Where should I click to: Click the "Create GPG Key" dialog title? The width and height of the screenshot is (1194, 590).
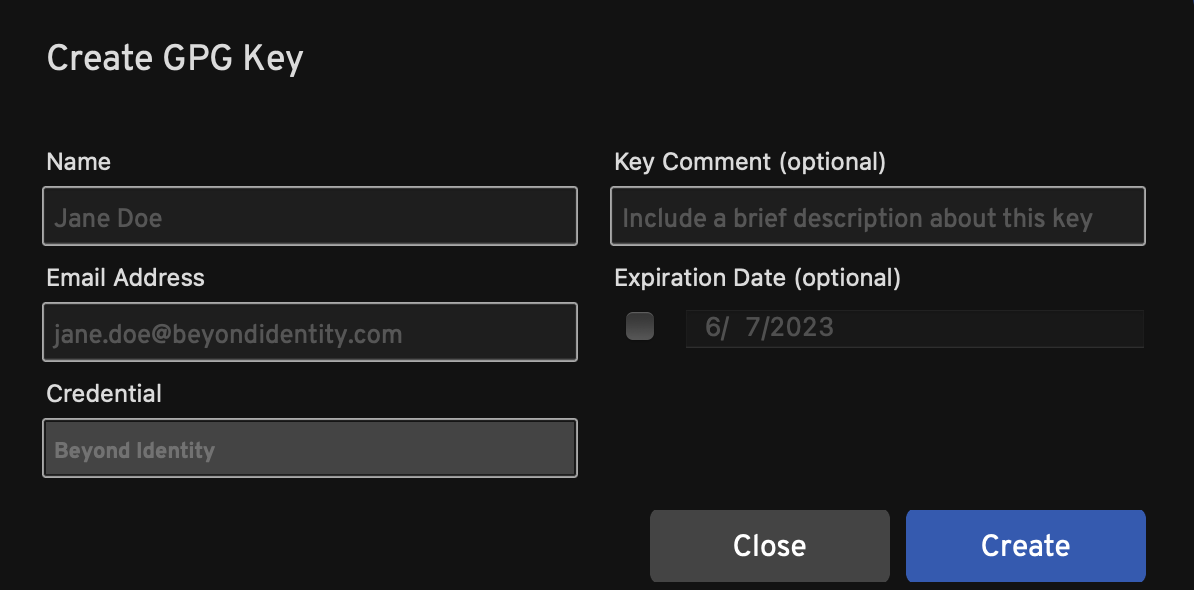(x=175, y=58)
